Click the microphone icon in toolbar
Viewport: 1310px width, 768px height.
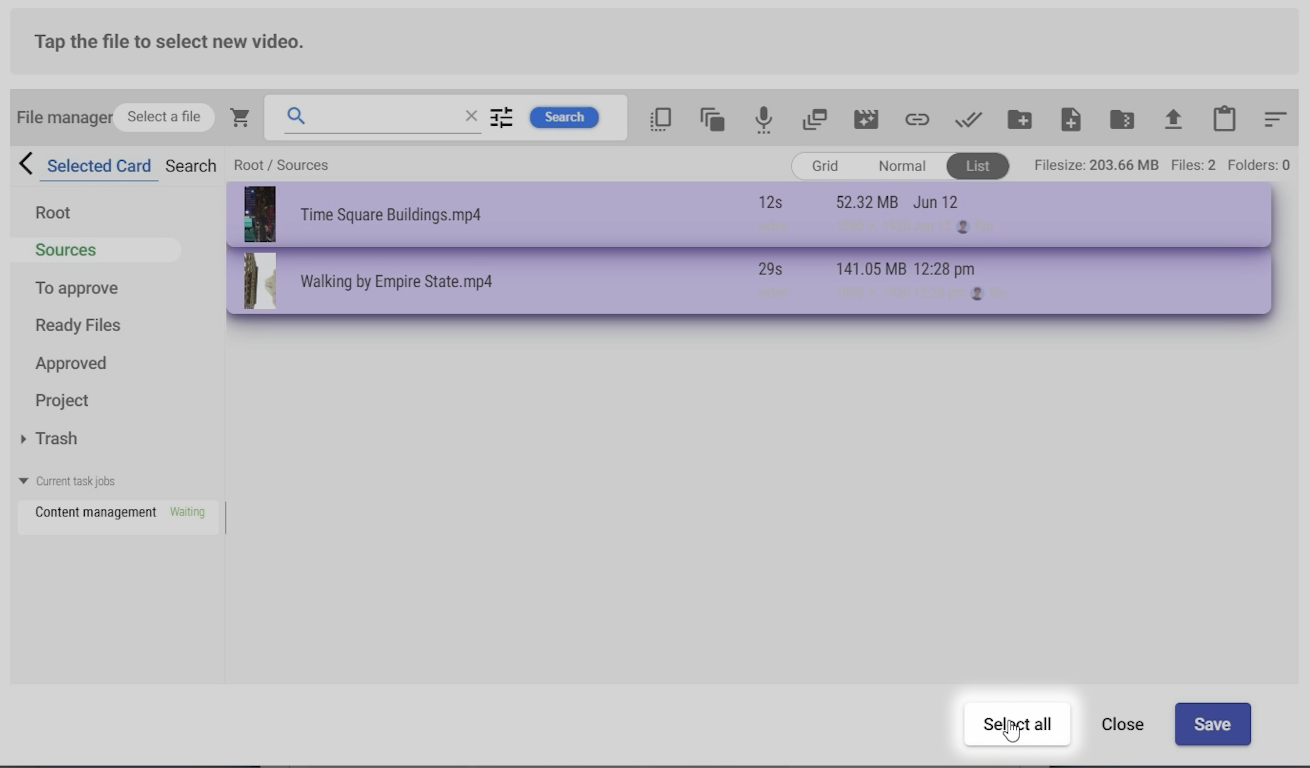click(763, 119)
